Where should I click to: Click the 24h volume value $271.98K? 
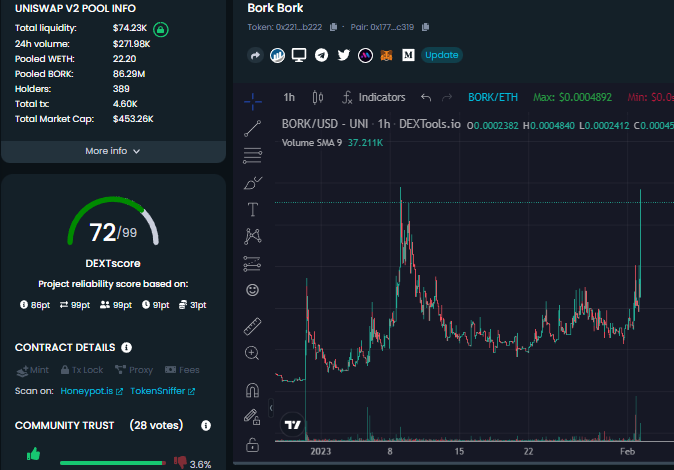pos(132,44)
